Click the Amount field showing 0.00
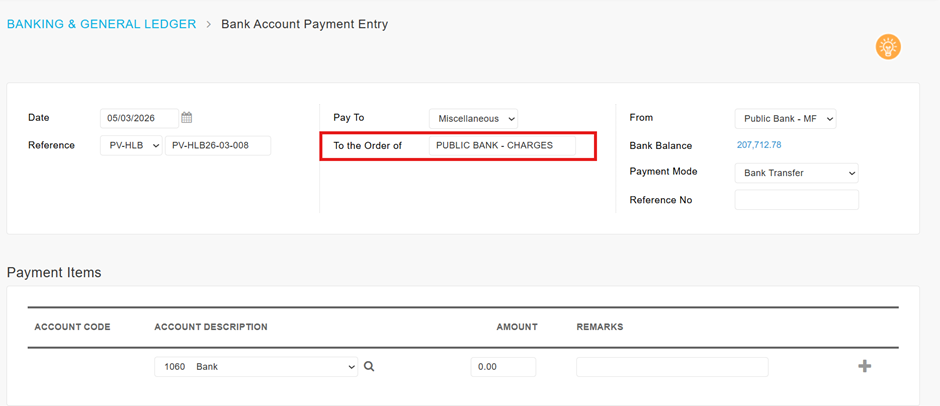940x406 pixels. [503, 367]
